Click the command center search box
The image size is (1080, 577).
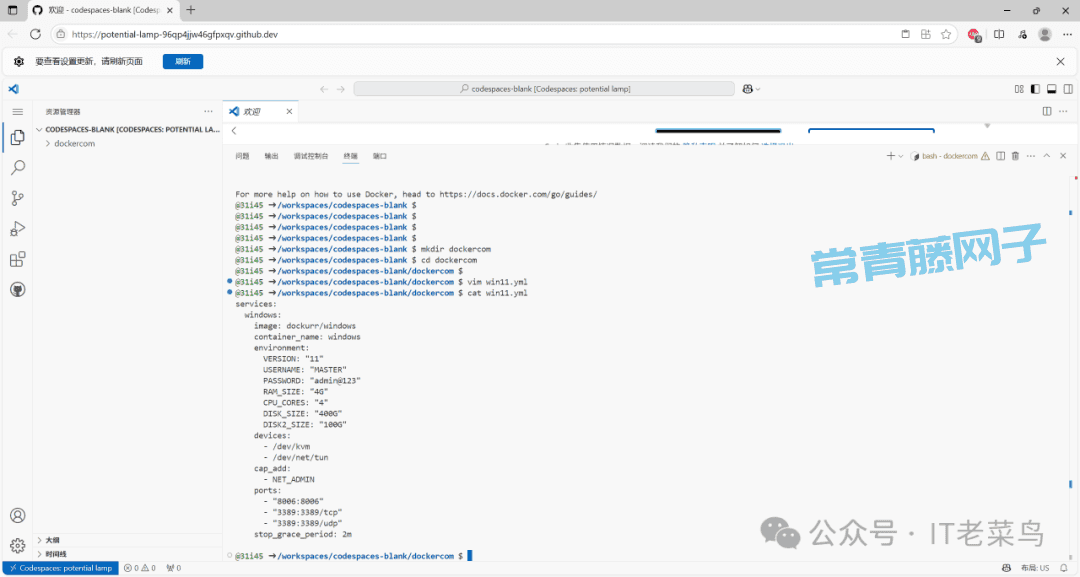(x=544, y=89)
